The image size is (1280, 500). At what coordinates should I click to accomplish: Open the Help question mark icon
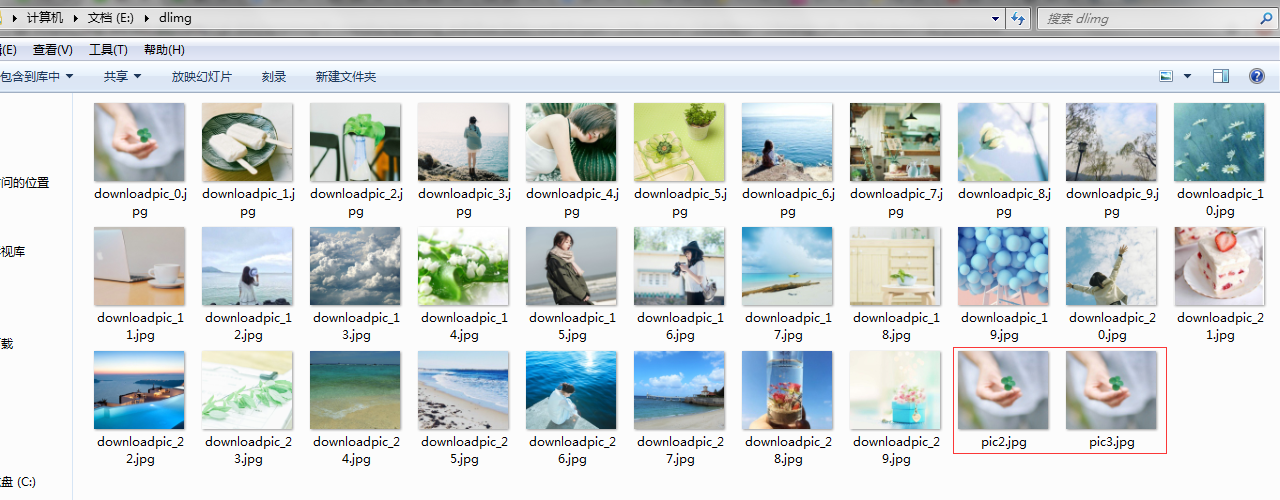(1256, 76)
